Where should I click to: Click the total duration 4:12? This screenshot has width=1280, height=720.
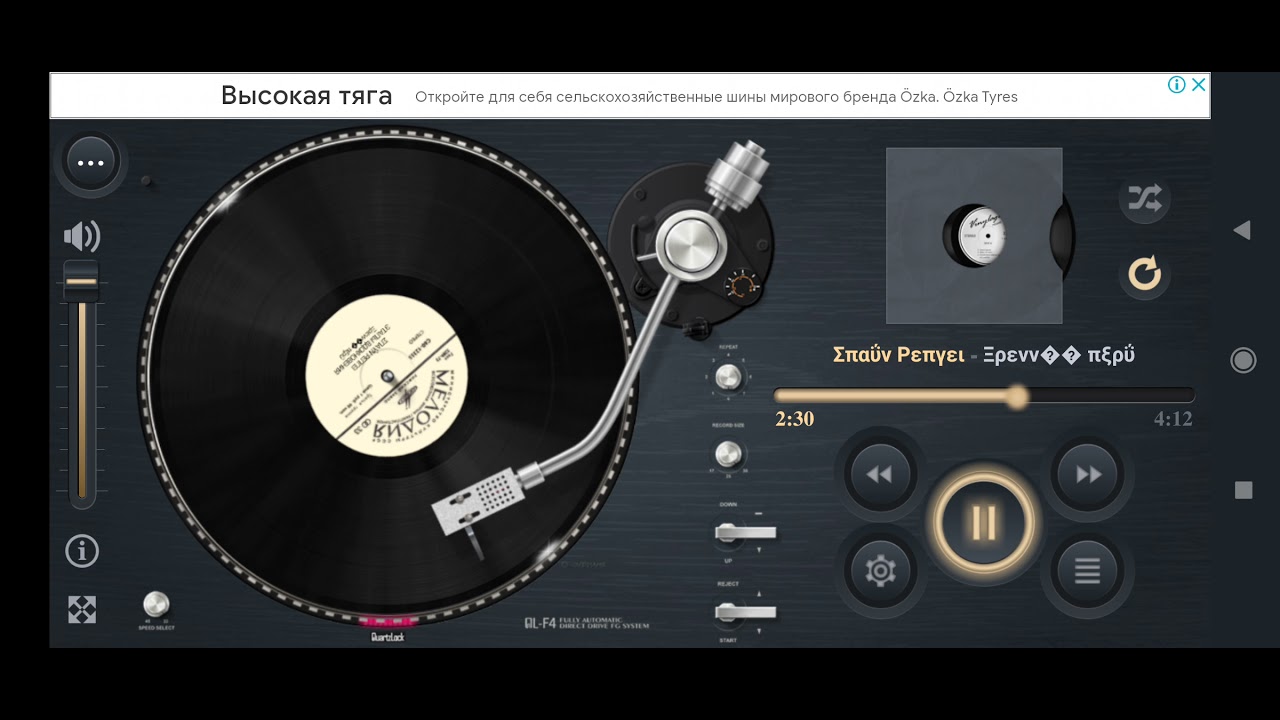click(1173, 419)
